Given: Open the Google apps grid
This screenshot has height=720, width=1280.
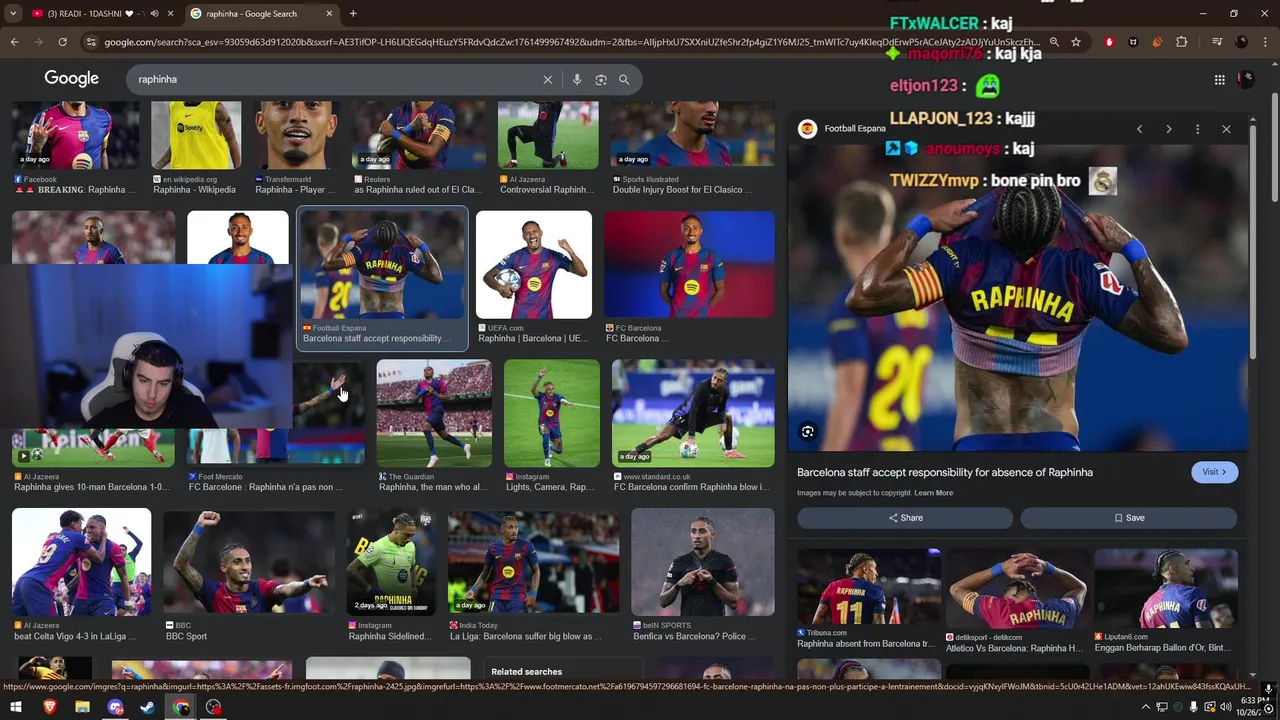Looking at the screenshot, I should [1219, 80].
